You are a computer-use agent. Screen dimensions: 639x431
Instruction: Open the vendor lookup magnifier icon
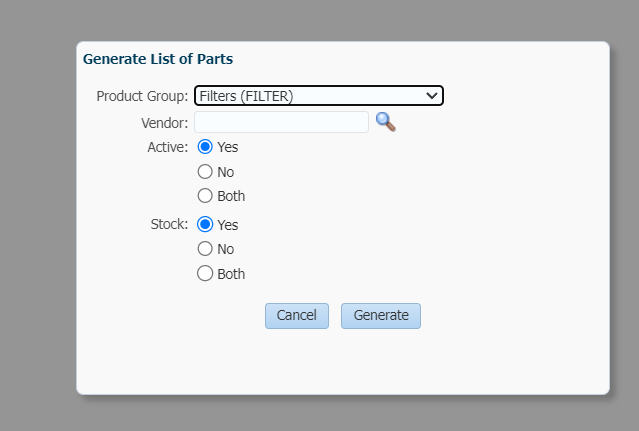click(x=386, y=122)
